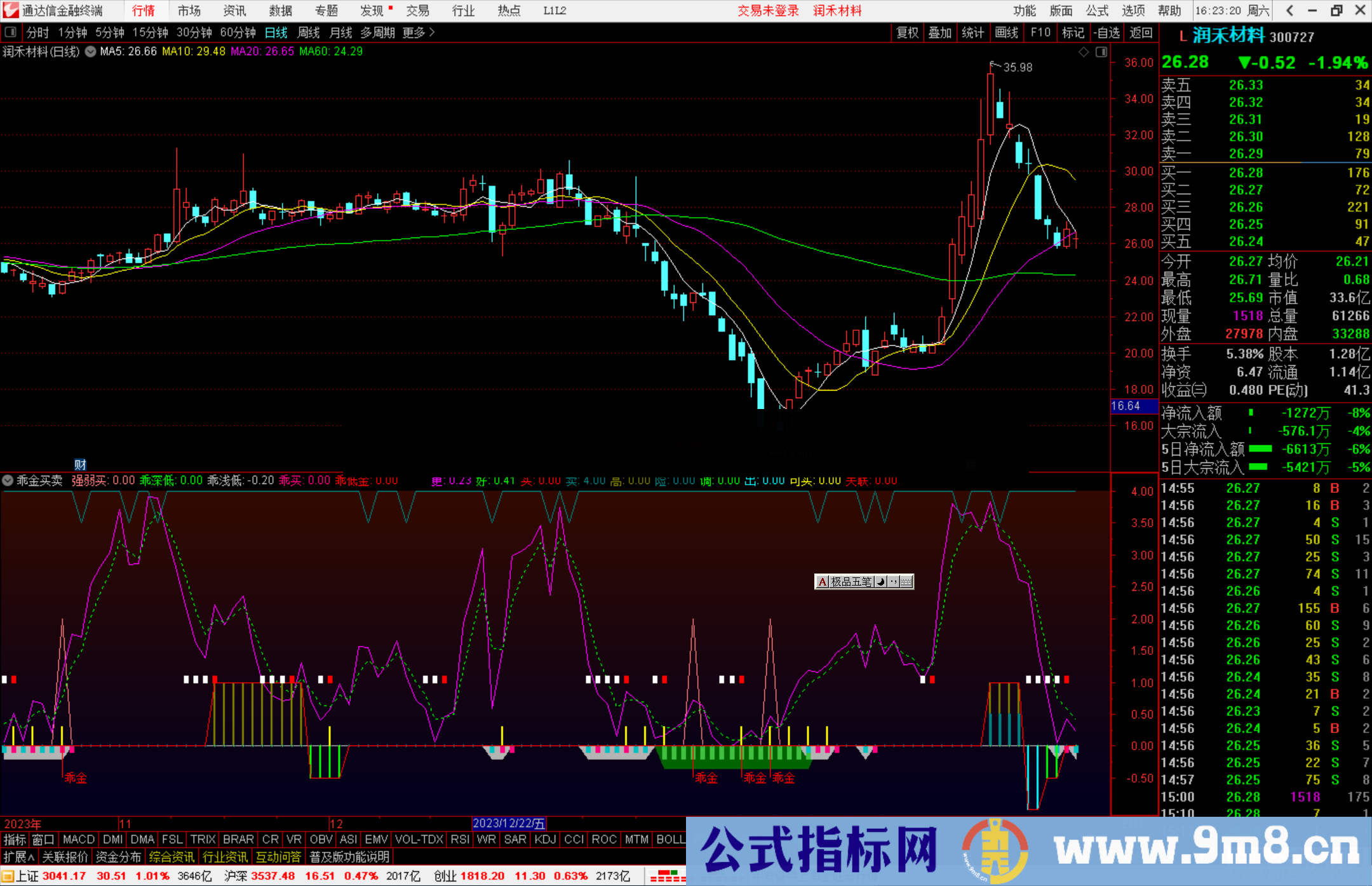
Task: Click 交易未登录 link
Action: coord(768,11)
